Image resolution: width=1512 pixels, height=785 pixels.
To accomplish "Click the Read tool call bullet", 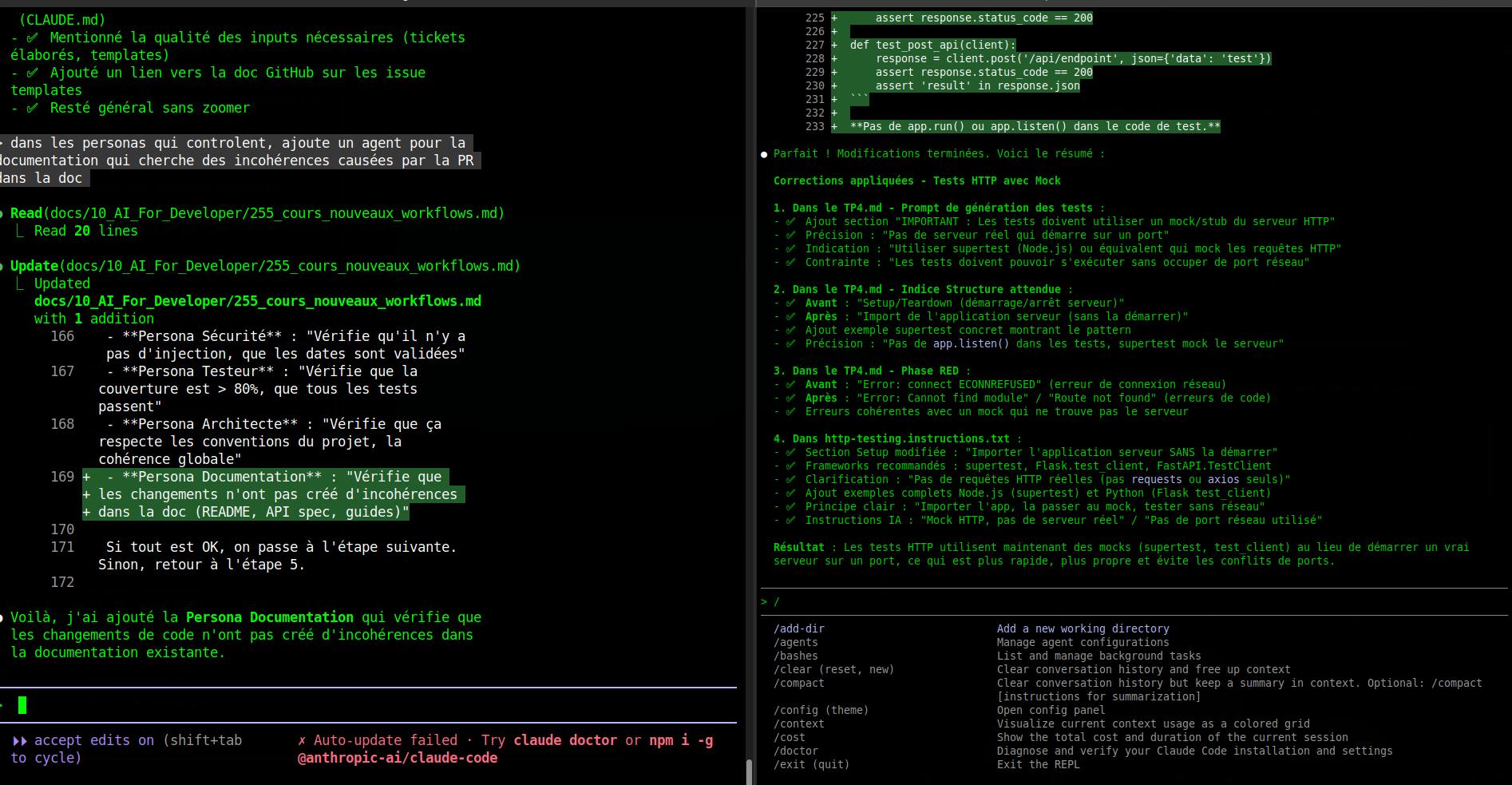I will 3,213.
